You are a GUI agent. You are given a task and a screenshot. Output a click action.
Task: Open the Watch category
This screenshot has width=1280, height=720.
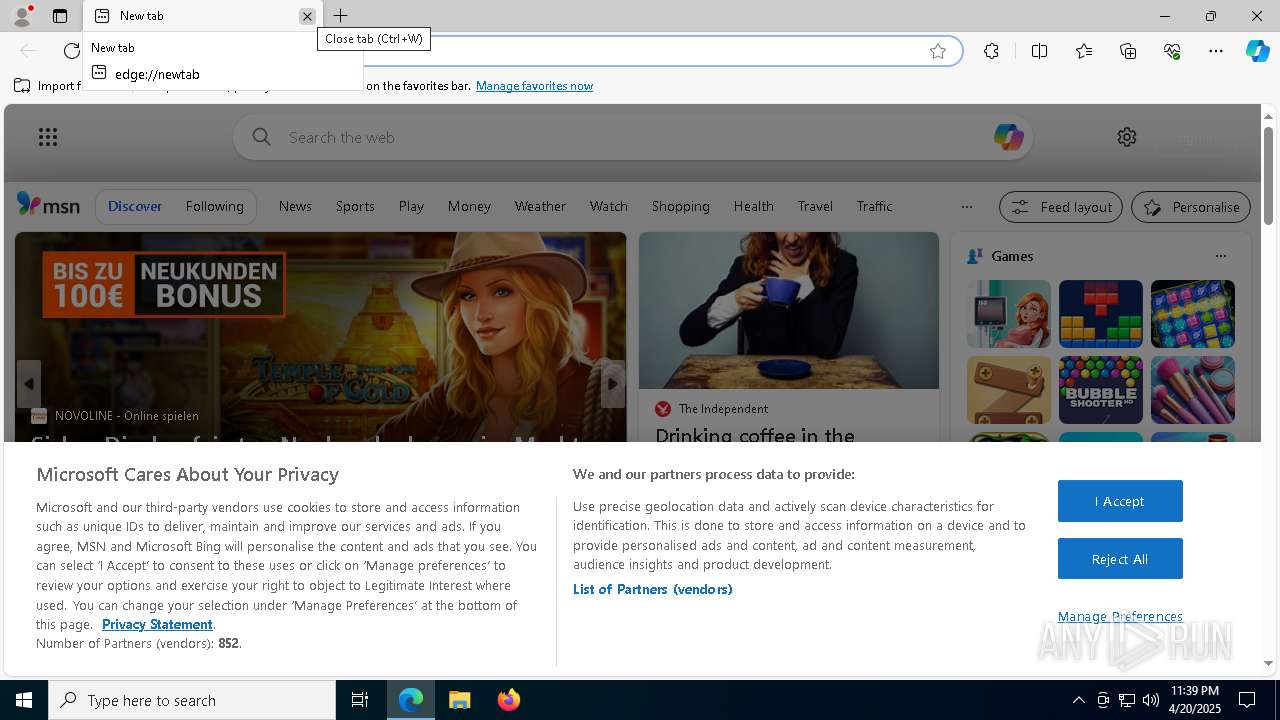pos(608,206)
